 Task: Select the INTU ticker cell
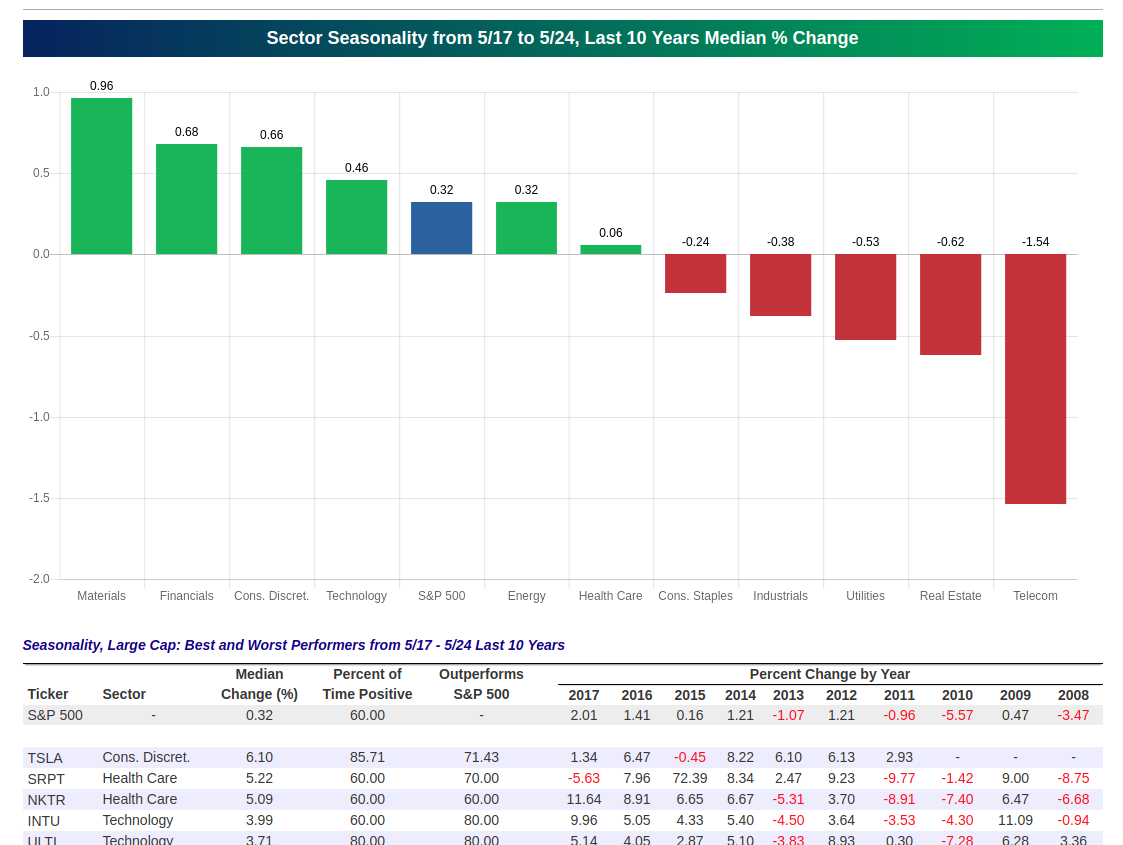tap(44, 821)
